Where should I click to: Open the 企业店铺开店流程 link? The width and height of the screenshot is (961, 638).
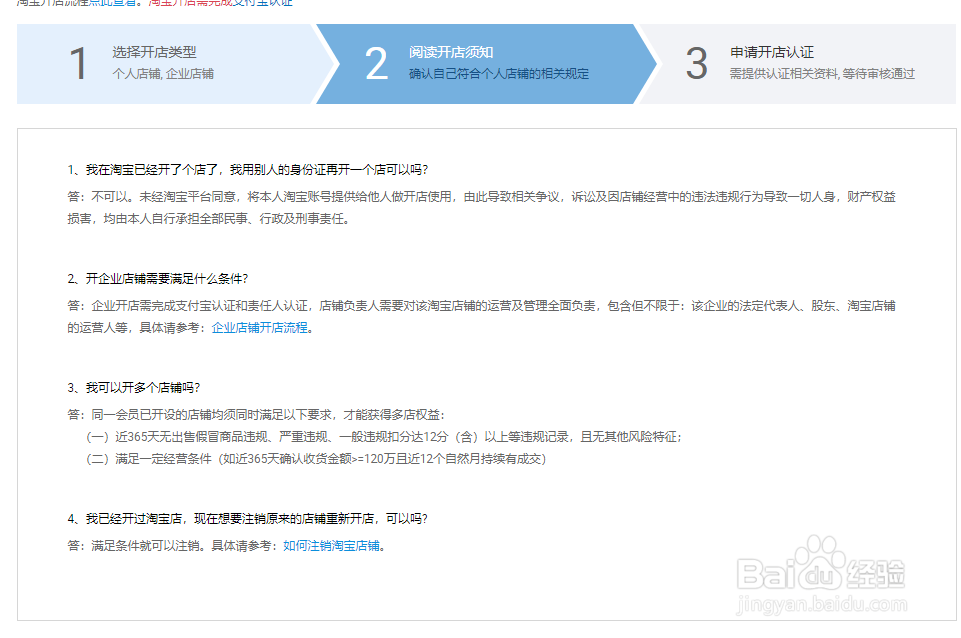pos(260,328)
